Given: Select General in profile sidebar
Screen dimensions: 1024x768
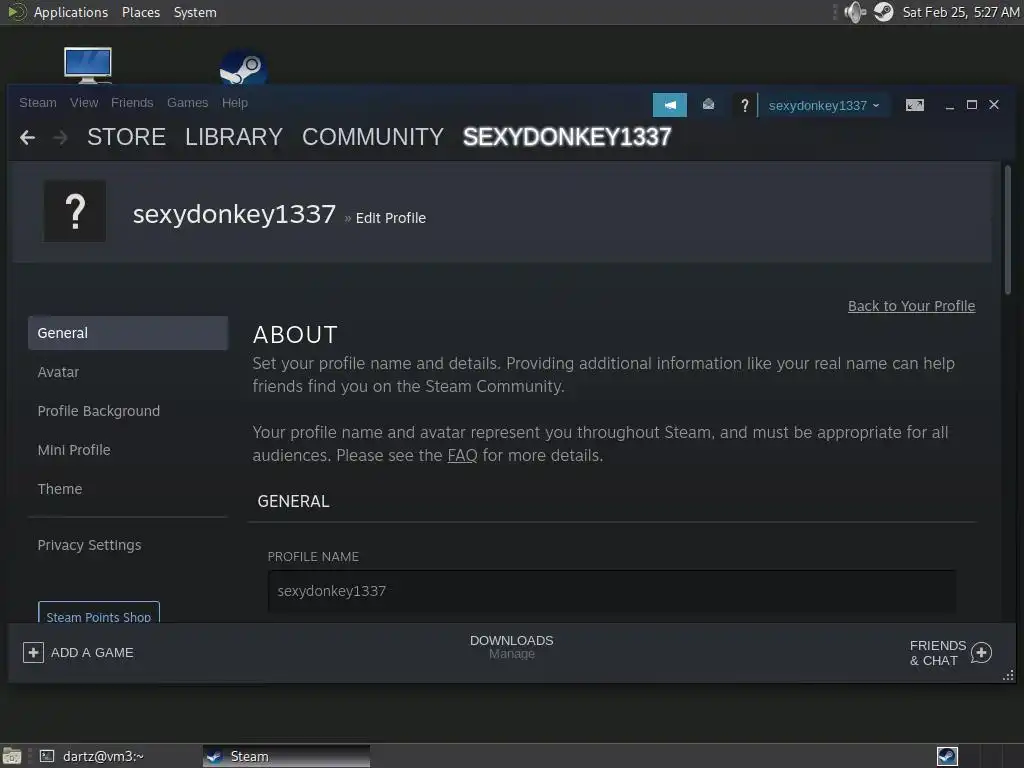Looking at the screenshot, I should pos(128,333).
